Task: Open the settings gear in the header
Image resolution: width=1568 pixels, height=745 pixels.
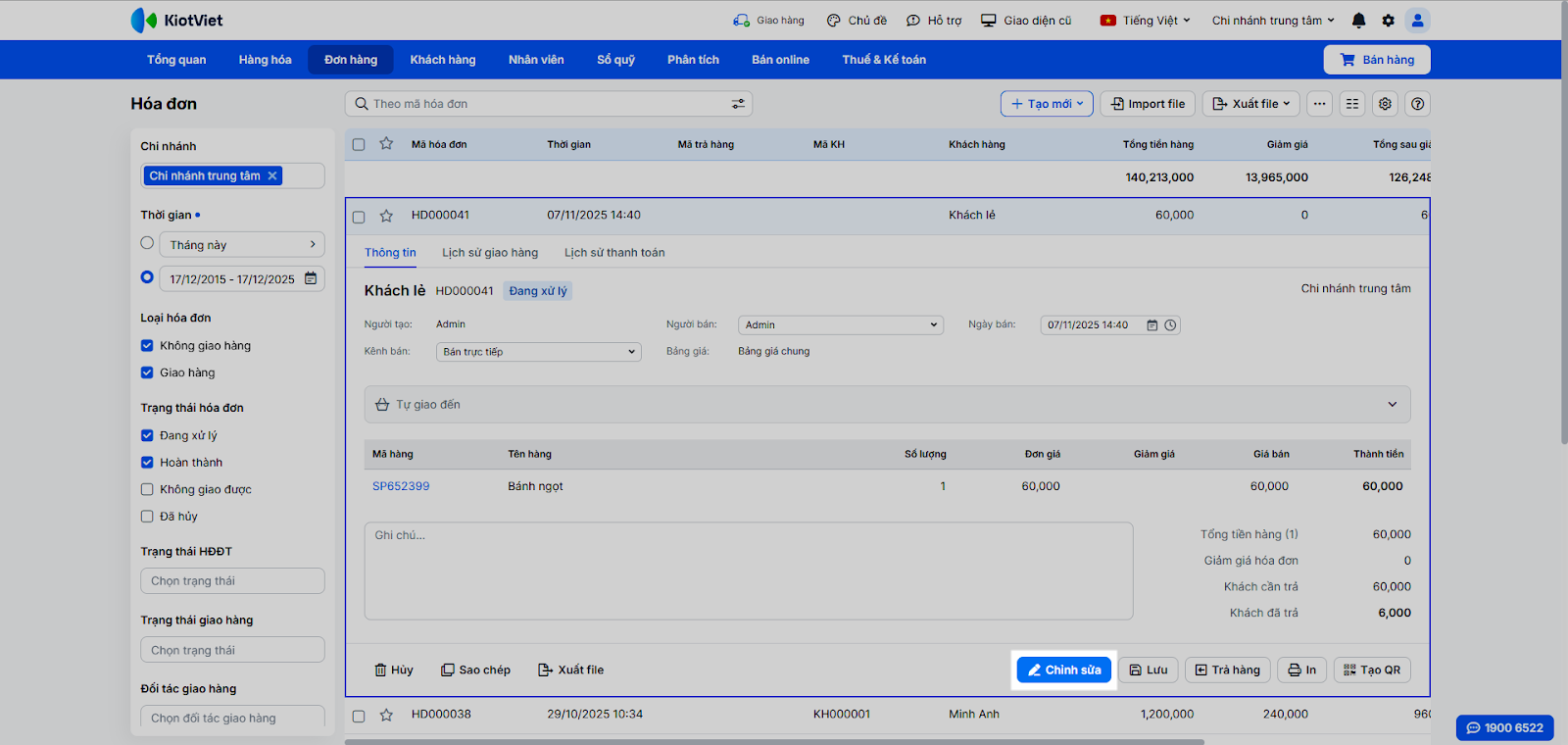Action: pyautogui.click(x=1388, y=21)
